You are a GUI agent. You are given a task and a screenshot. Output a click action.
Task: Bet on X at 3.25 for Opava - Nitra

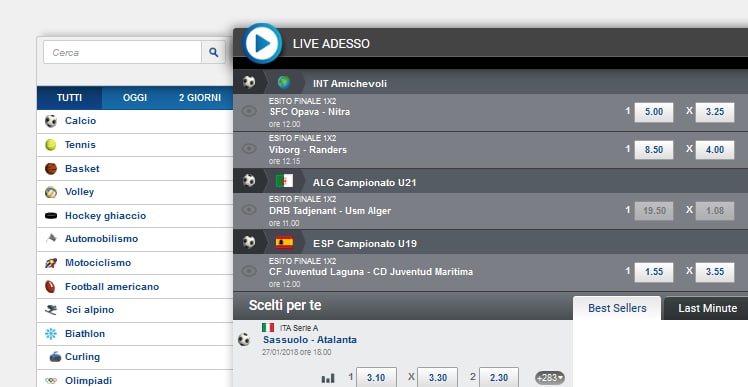715,112
